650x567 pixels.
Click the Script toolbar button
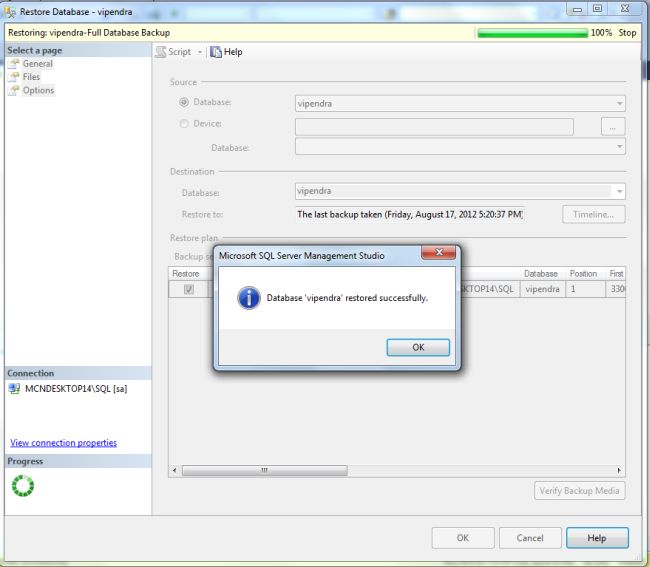[x=173, y=52]
